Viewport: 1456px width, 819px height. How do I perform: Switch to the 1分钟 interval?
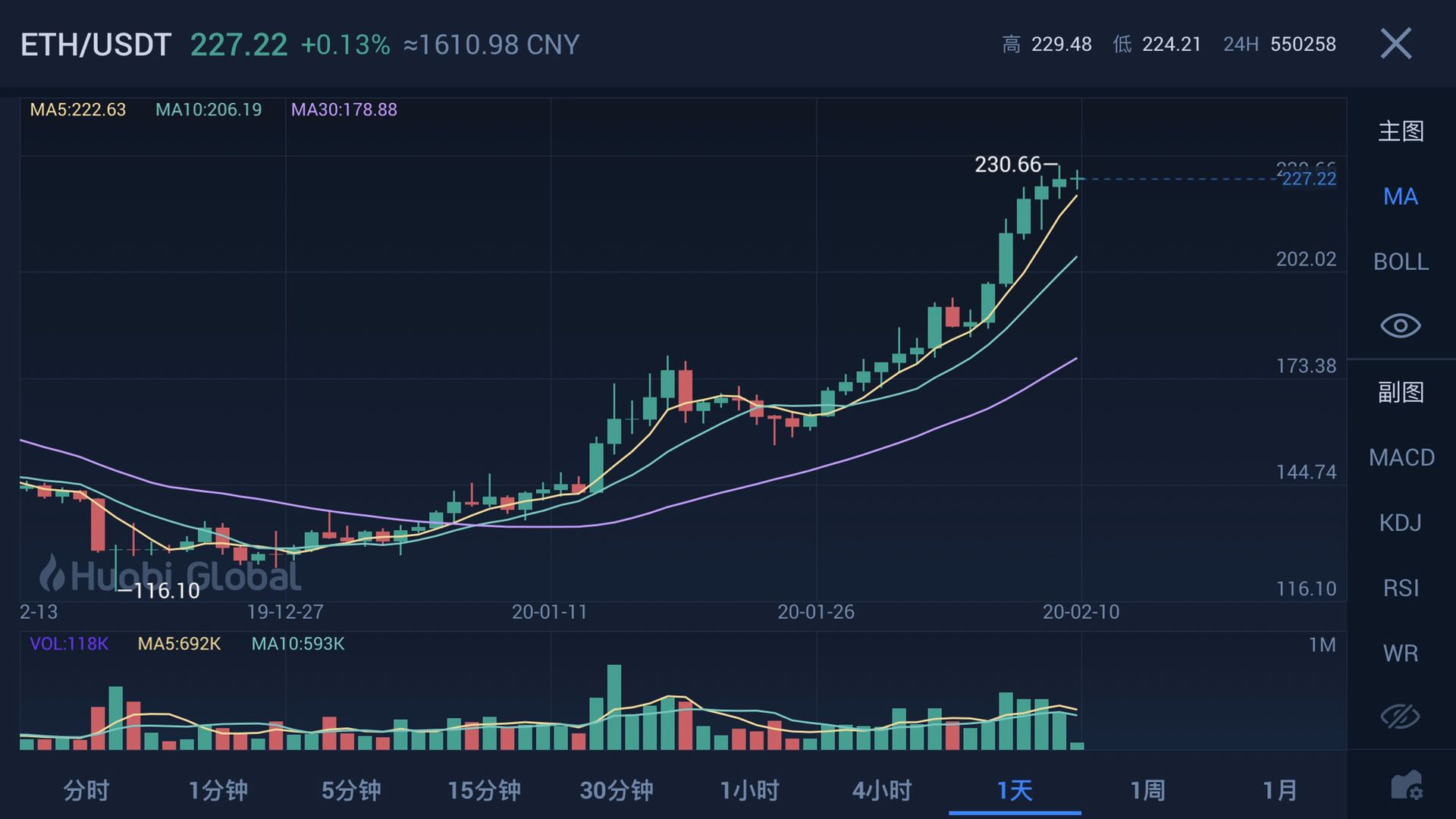(x=218, y=791)
